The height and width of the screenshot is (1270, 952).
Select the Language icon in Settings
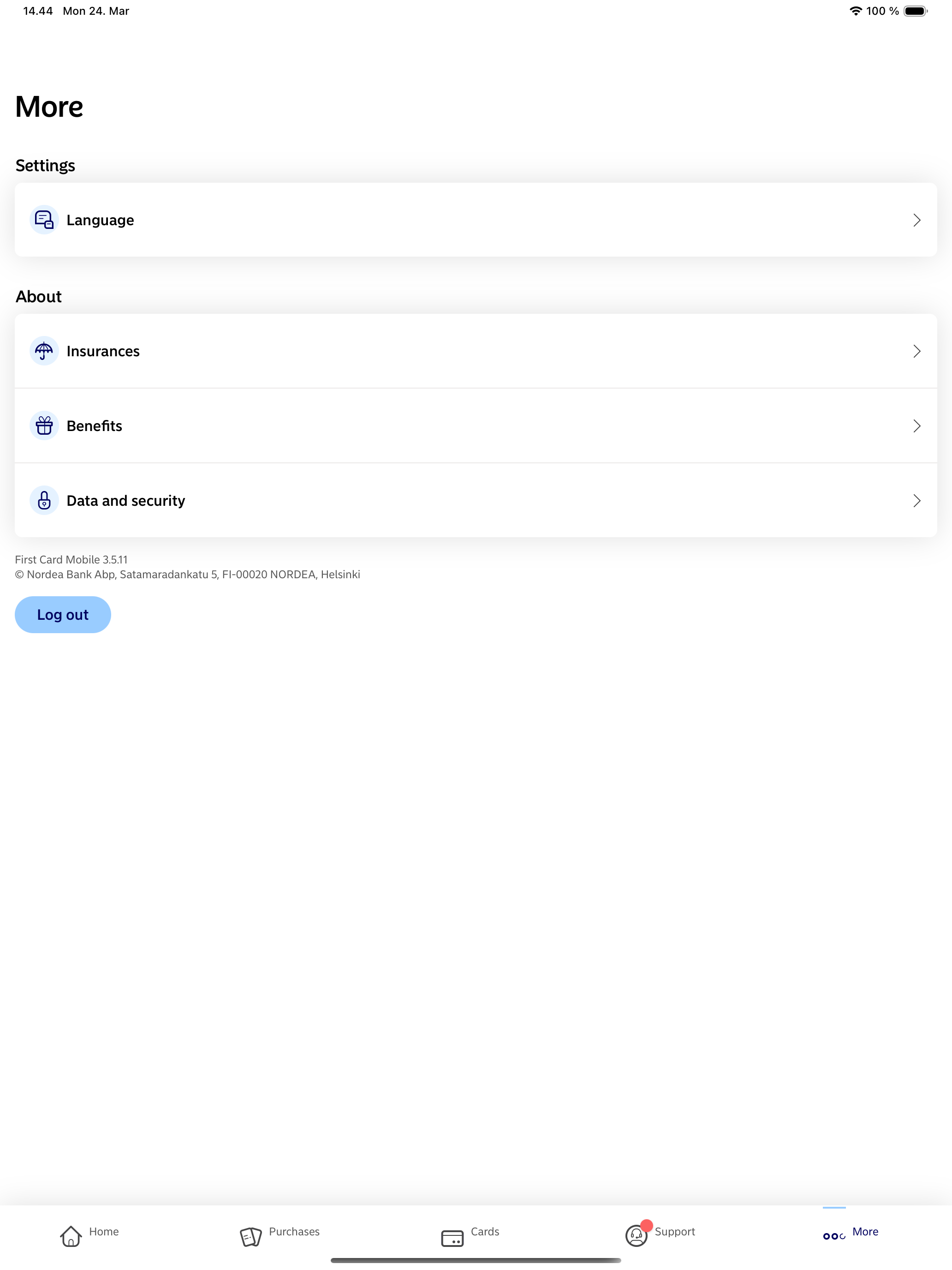(44, 219)
